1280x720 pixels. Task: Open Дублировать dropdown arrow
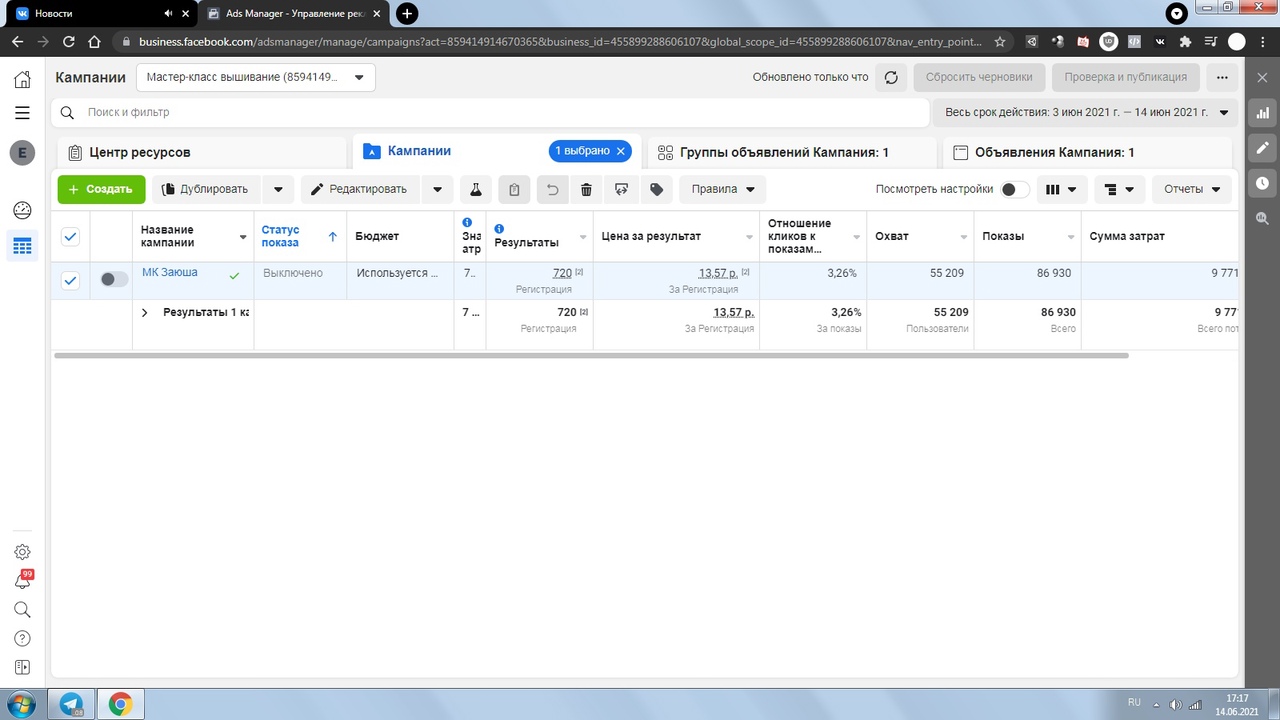tap(279, 189)
